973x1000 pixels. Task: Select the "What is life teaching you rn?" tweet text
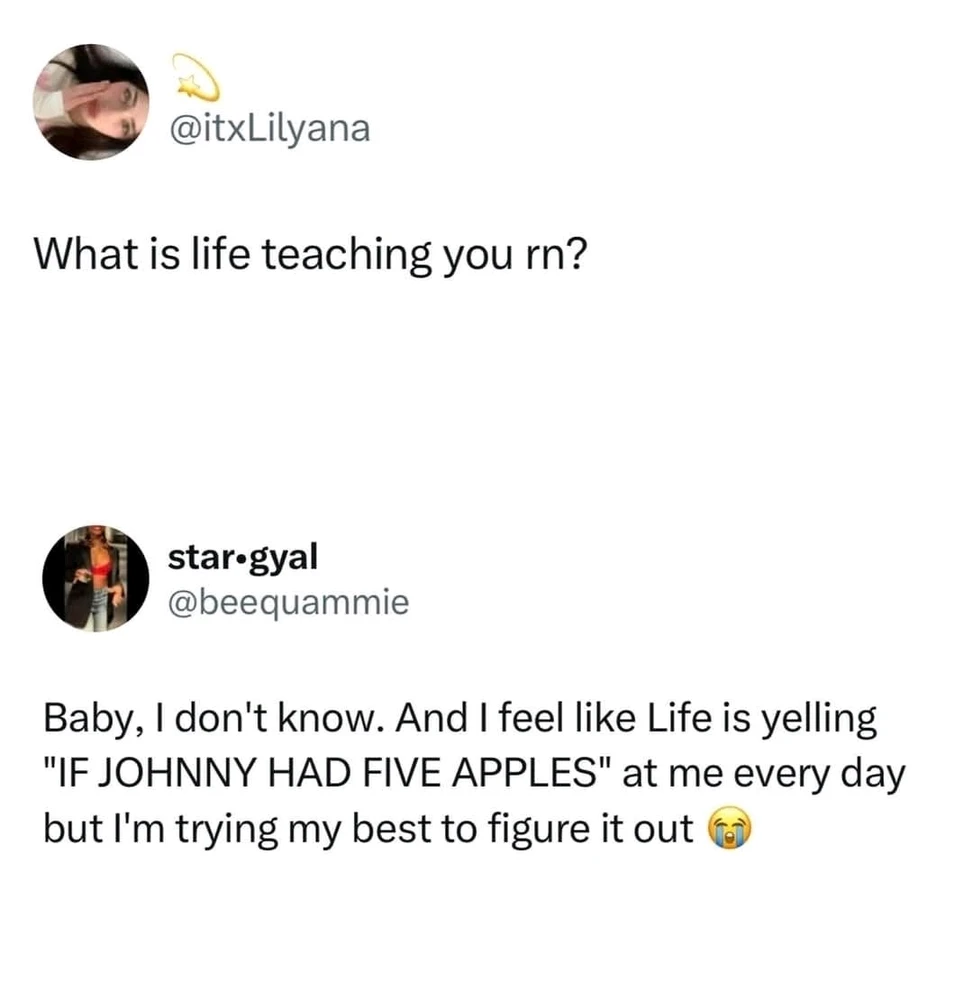click(310, 254)
